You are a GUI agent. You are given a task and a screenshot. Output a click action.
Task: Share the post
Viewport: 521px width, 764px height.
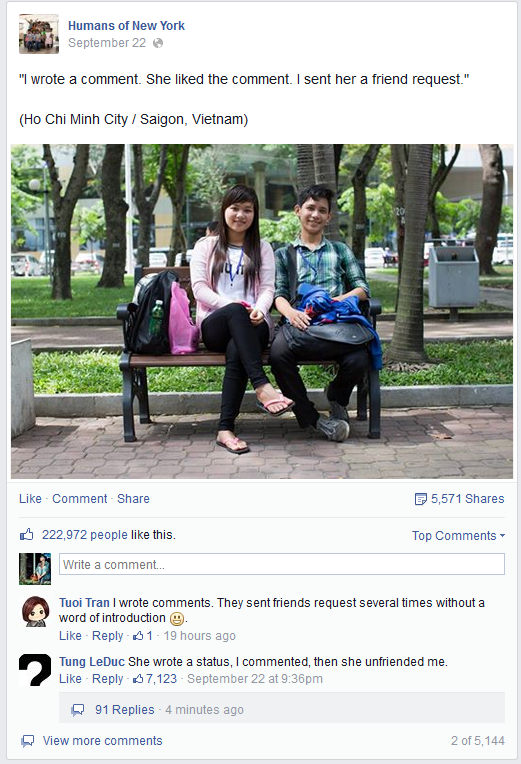tap(133, 498)
